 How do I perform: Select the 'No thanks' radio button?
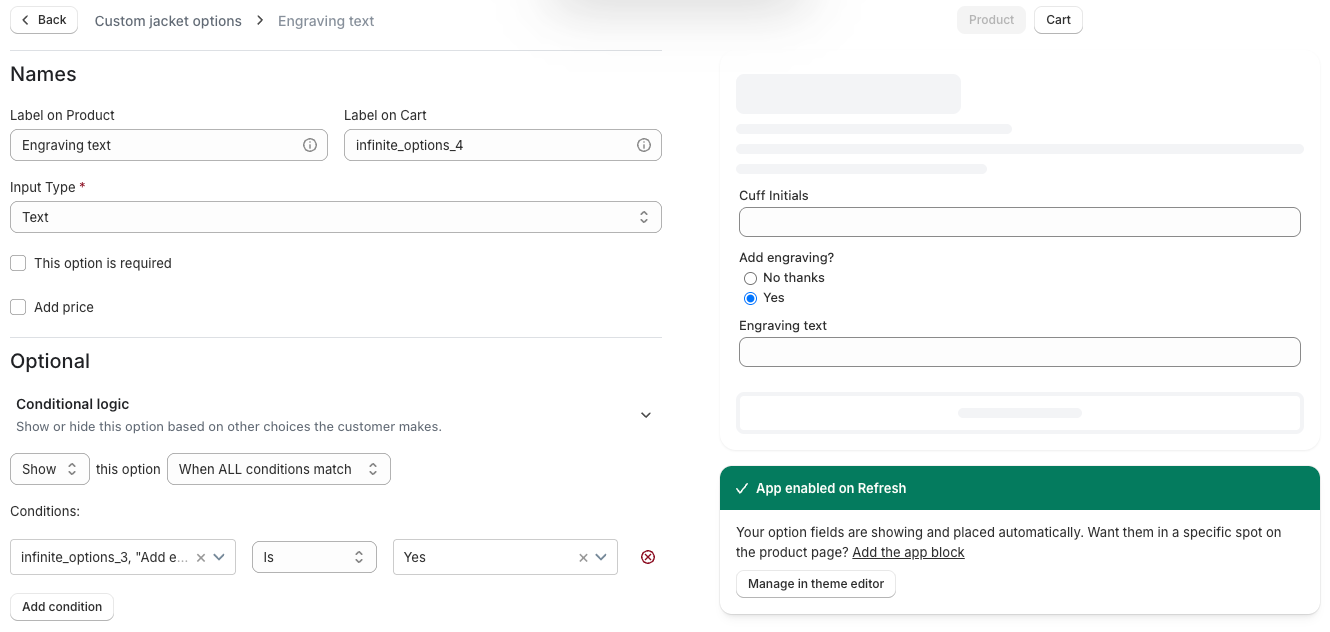750,278
